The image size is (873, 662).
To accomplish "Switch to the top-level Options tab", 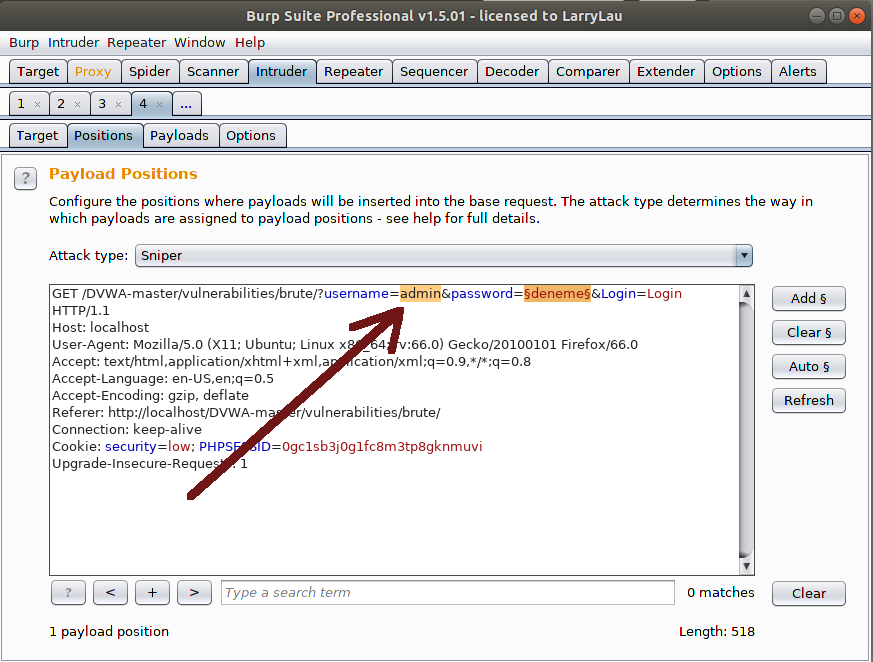I will coord(737,72).
